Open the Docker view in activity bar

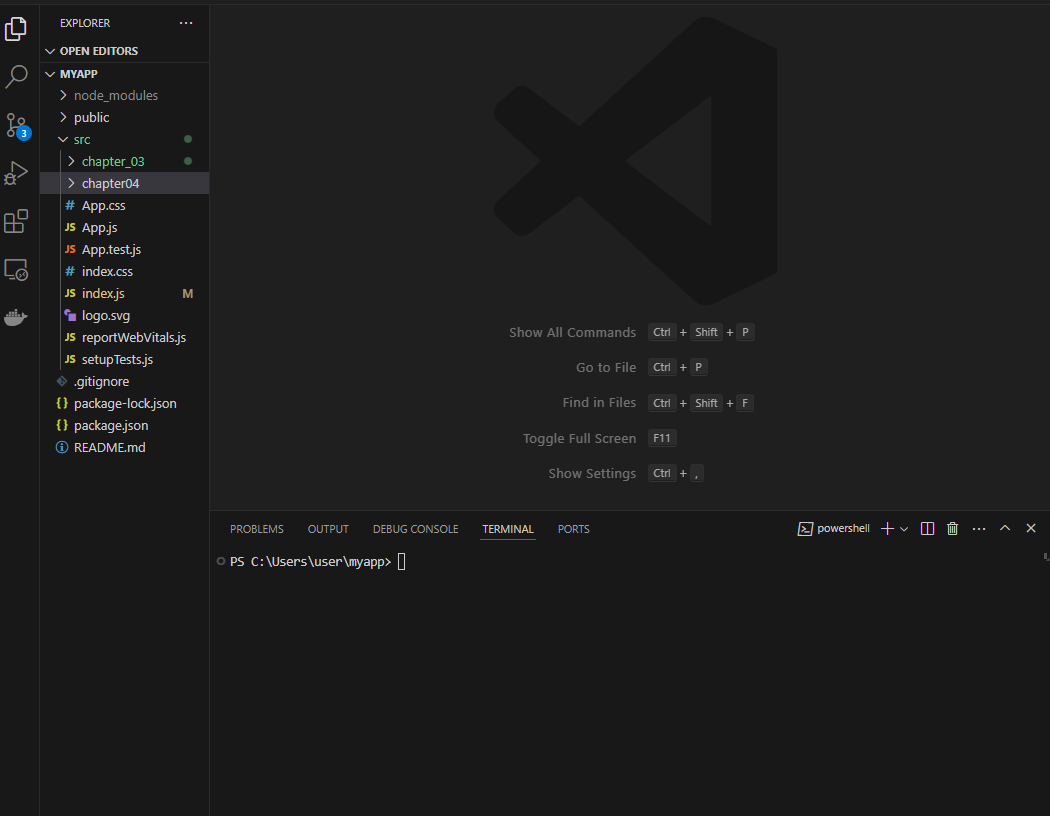pyautogui.click(x=16, y=317)
